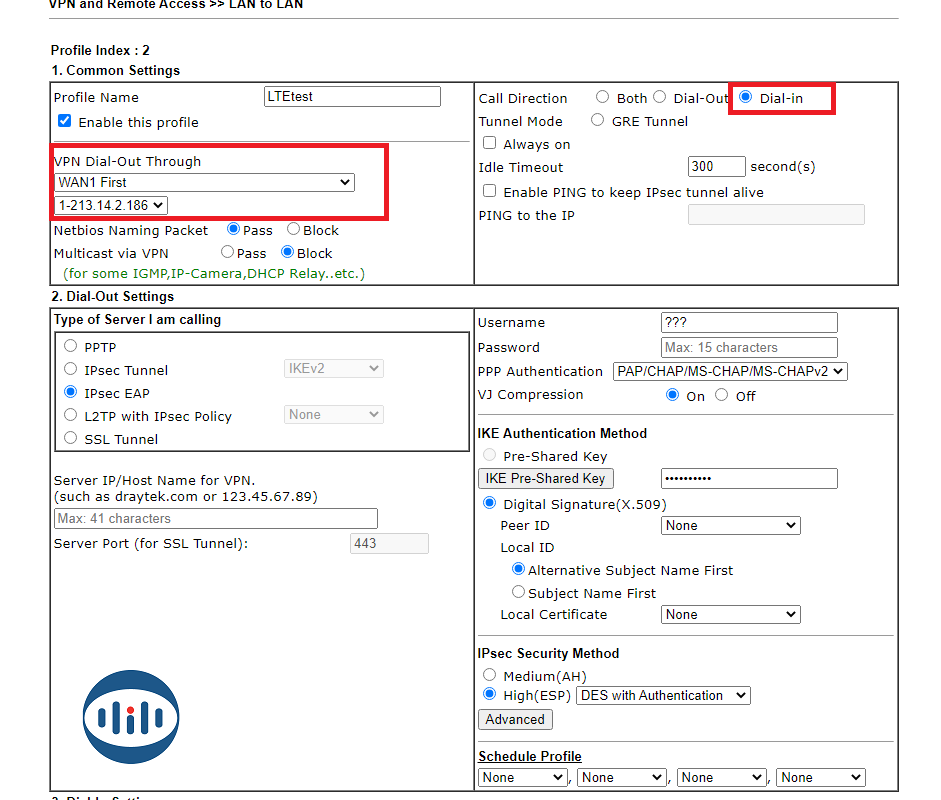Screen dimensions: 941x800
Task: Select PPTP server type
Action: [71, 346]
